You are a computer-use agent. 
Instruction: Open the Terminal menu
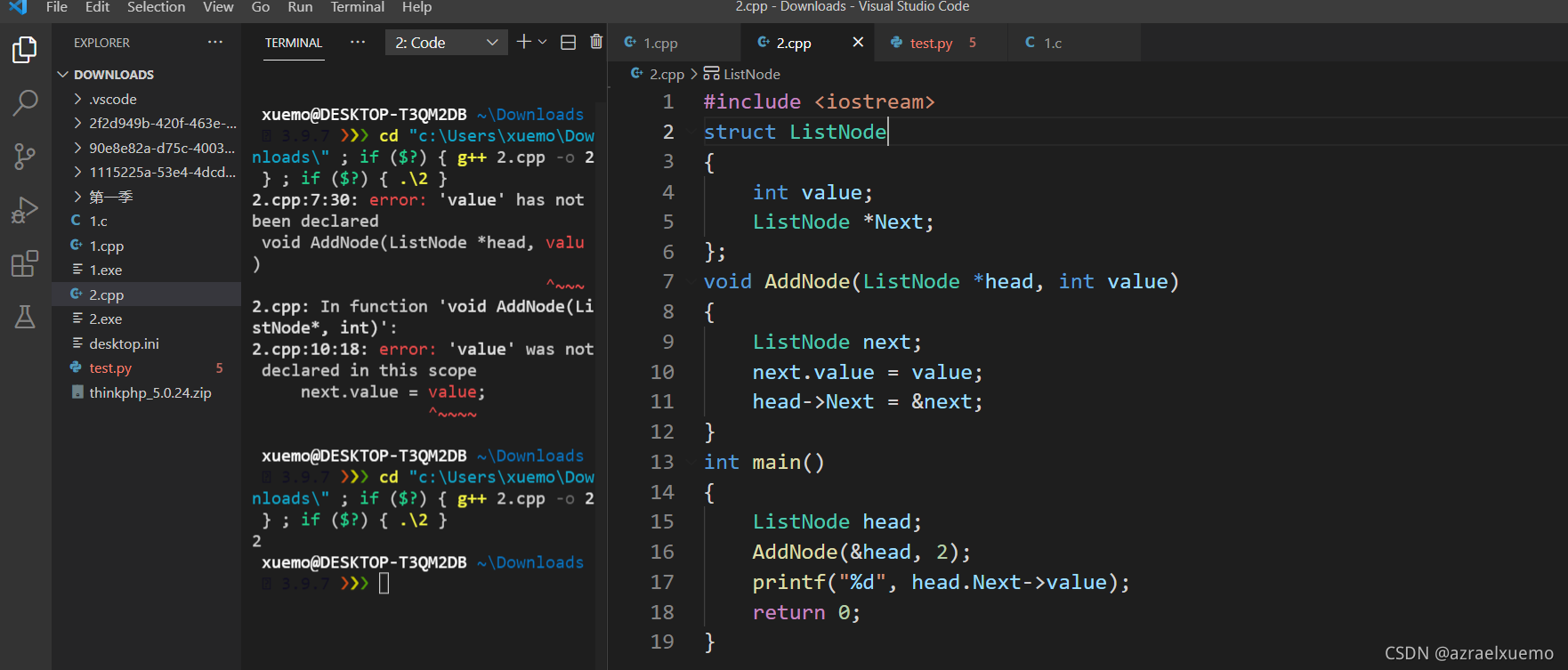click(358, 7)
